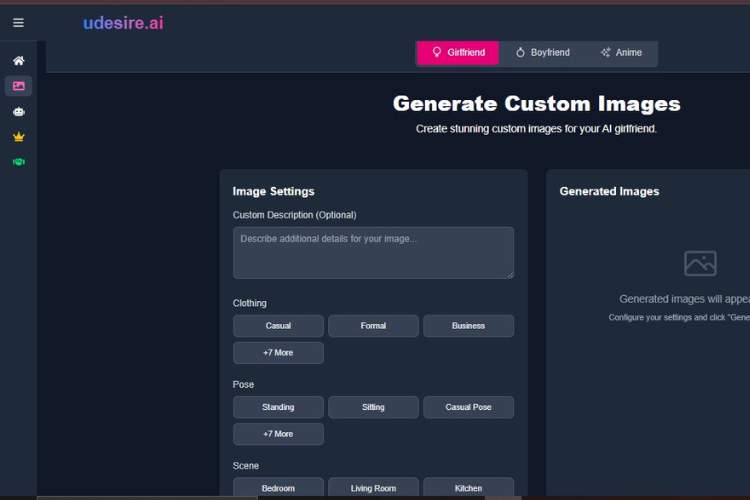Click the Custom Description text area
The image size is (750, 500).
click(373, 252)
